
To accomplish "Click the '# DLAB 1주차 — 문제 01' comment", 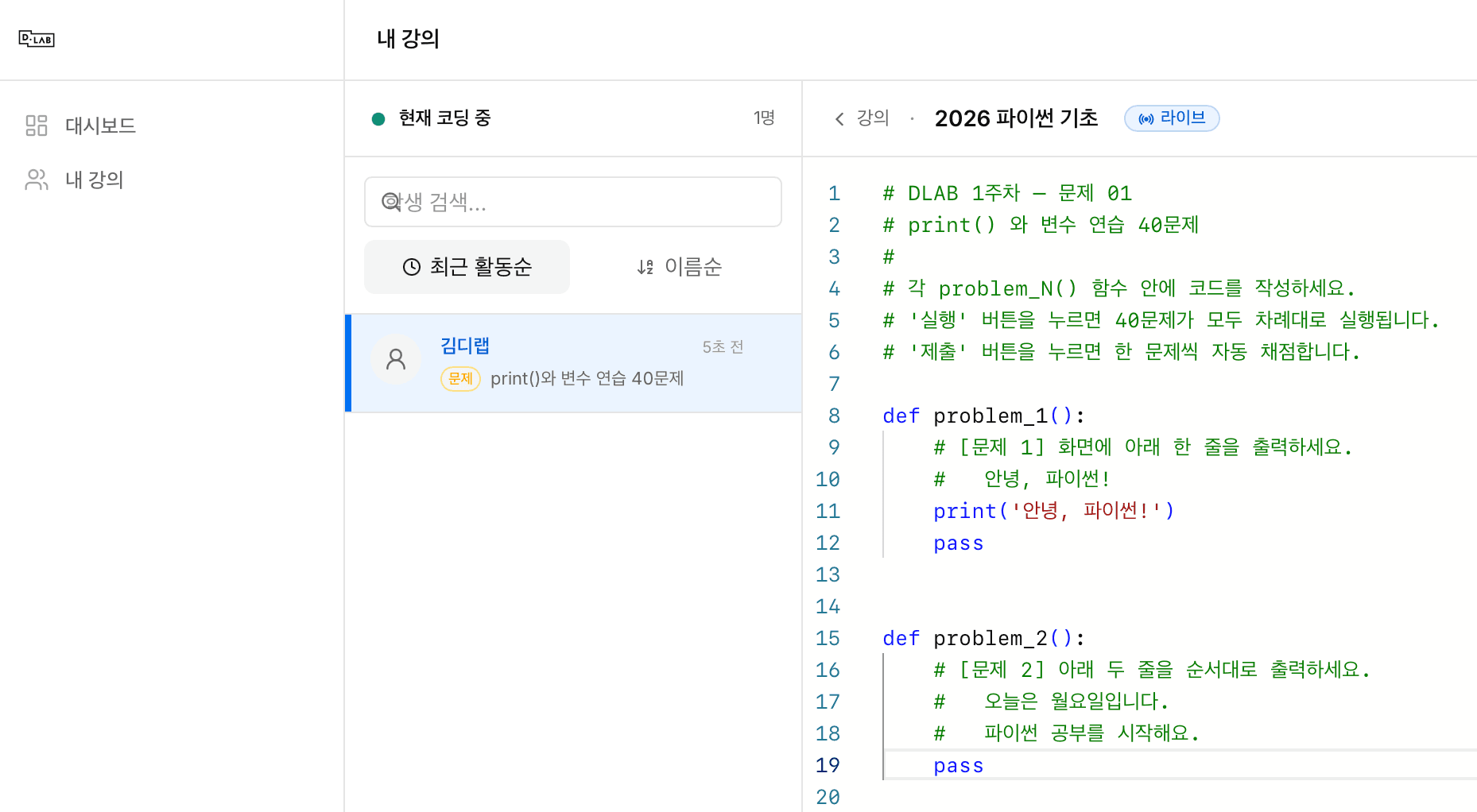I will click(1007, 193).
